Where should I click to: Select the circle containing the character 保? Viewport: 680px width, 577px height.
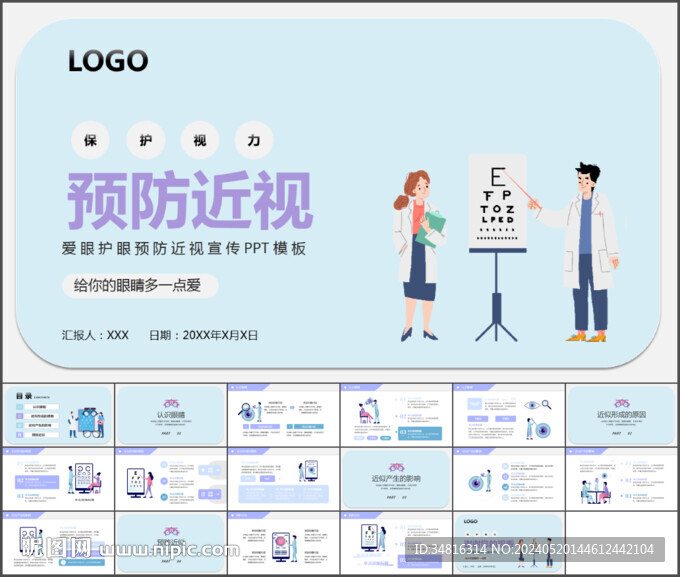pos(90,140)
